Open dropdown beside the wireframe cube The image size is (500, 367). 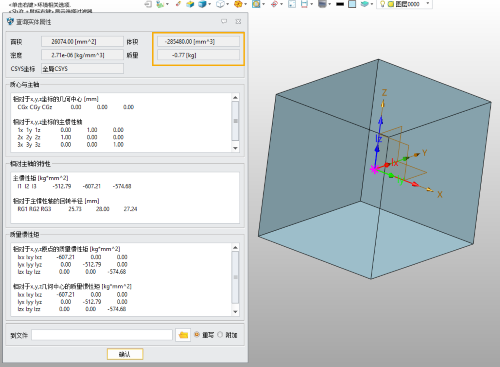pyautogui.click(x=227, y=4)
